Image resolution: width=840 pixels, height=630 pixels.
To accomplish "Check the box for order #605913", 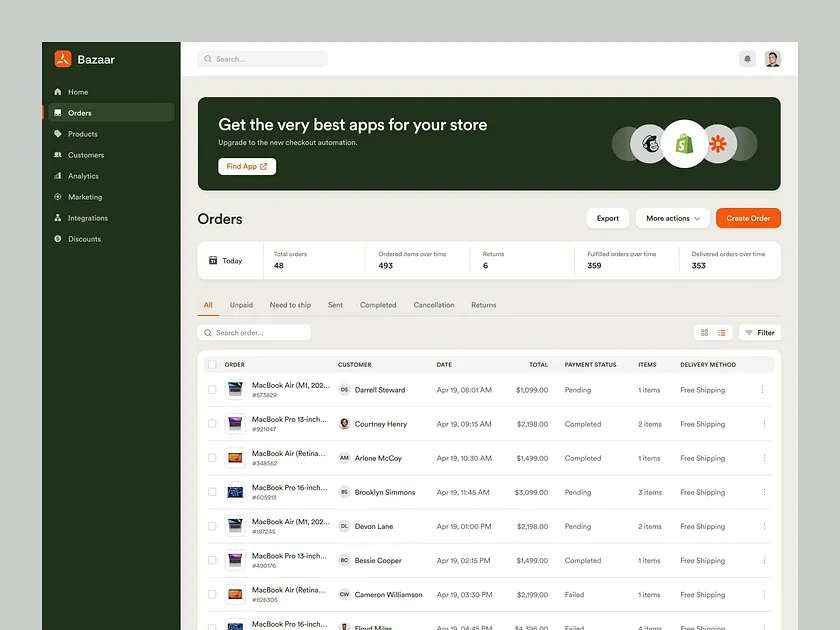I will coord(212,492).
